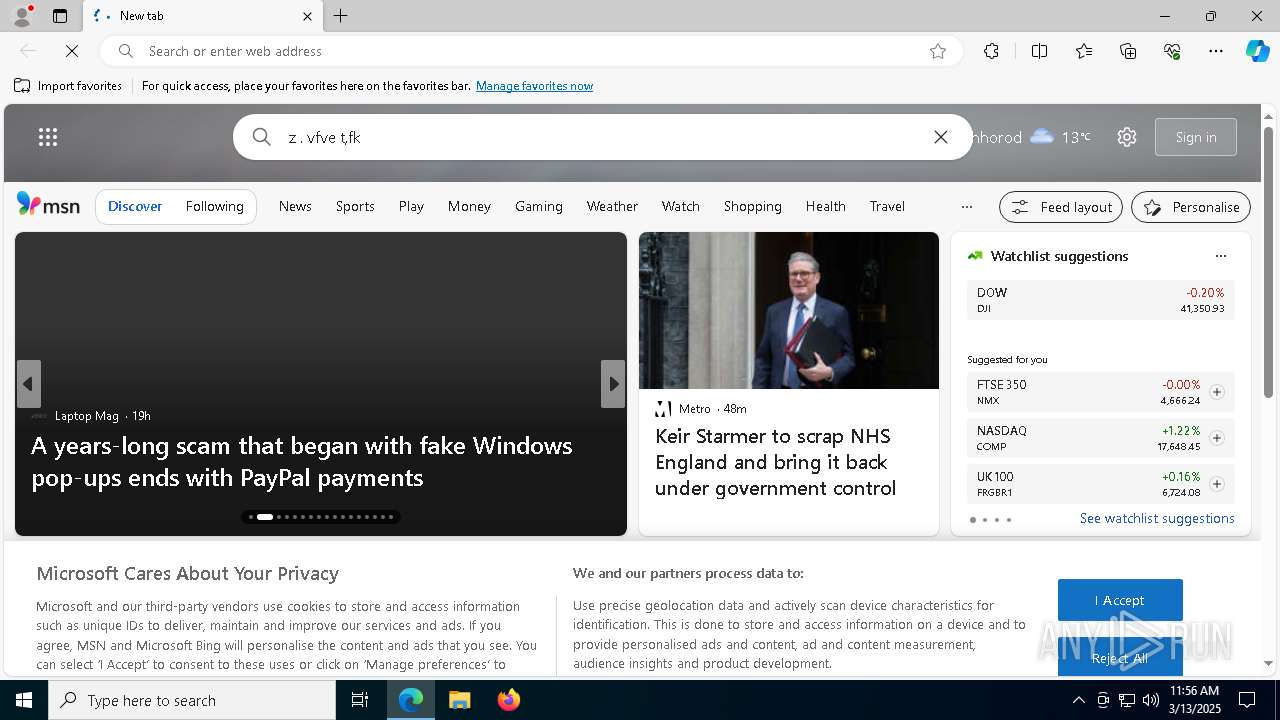Click Import favorites

(68, 86)
